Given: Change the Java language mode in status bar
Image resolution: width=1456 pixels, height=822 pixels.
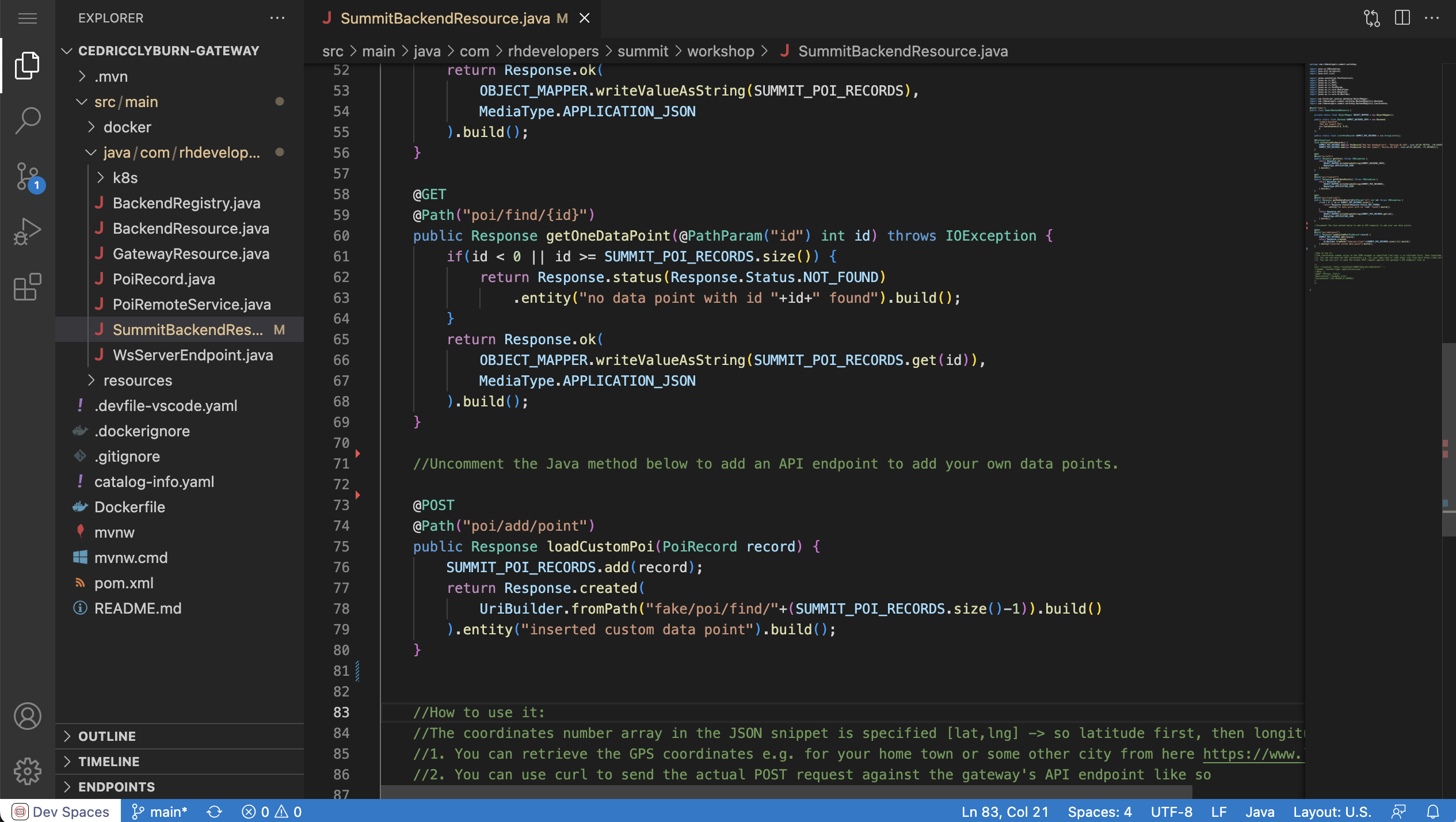Looking at the screenshot, I should pos(1260,812).
